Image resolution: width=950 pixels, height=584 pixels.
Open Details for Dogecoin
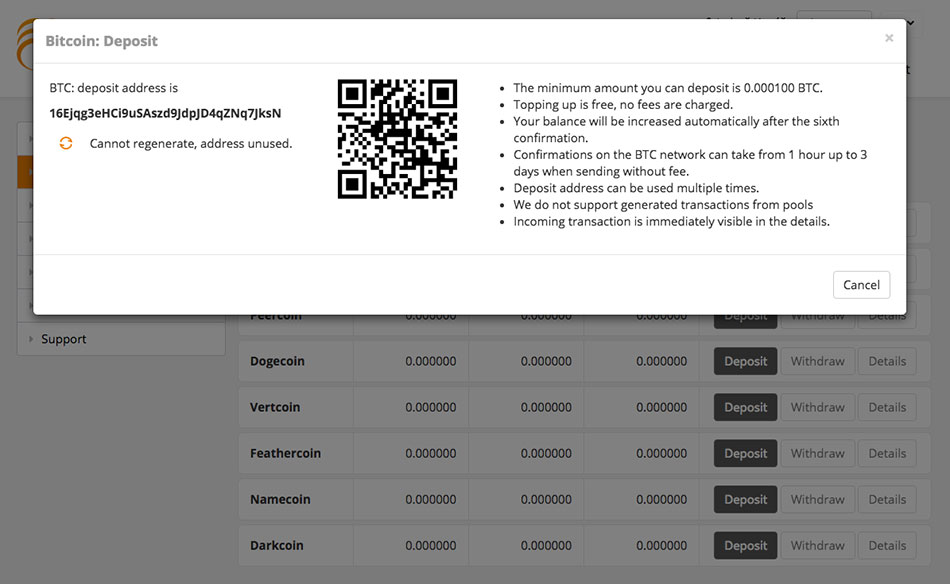pyautogui.click(x=887, y=361)
